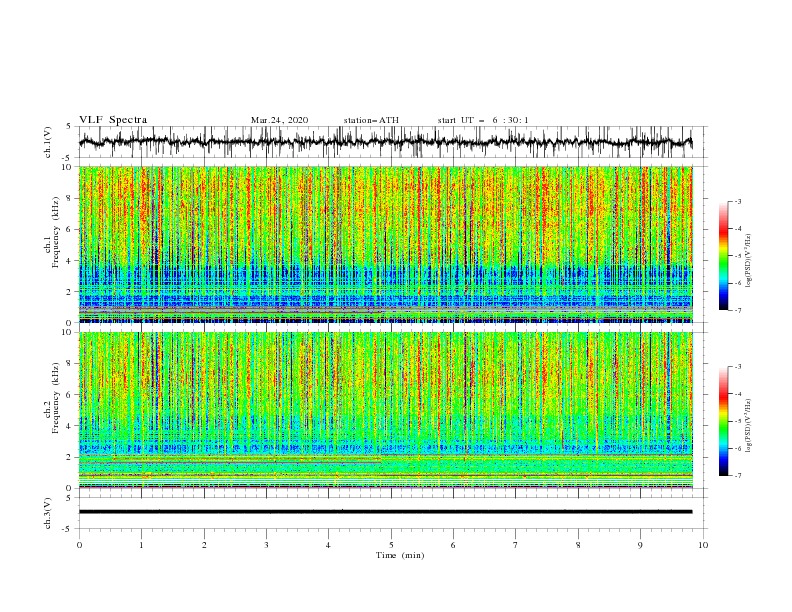Click time axis tick label "8"
Image resolution: width=792 pixels, height=612 pixels.
[x=578, y=545]
